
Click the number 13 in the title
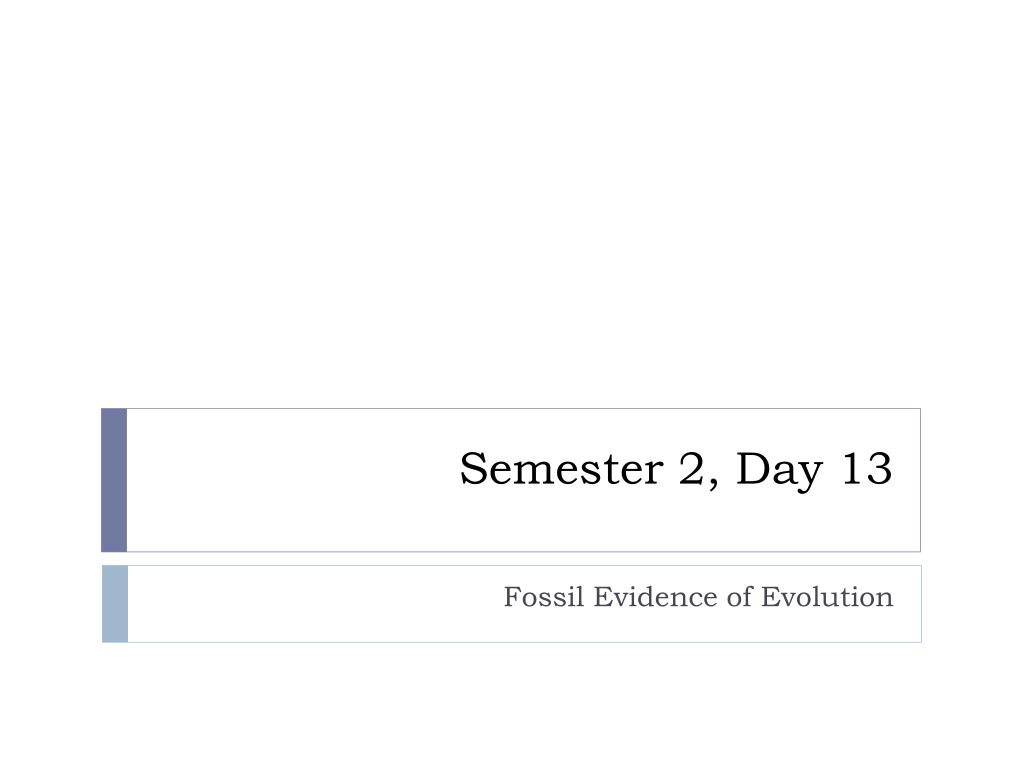pos(867,468)
